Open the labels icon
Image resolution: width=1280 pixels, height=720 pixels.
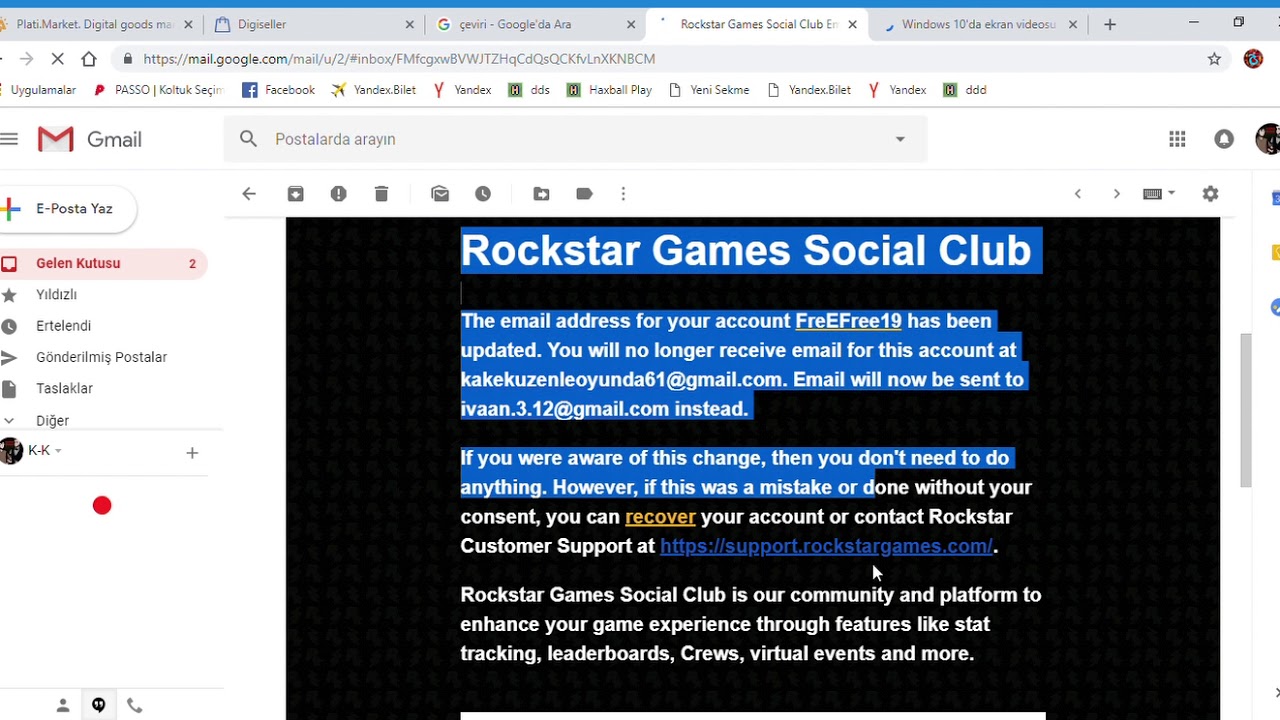(x=584, y=194)
